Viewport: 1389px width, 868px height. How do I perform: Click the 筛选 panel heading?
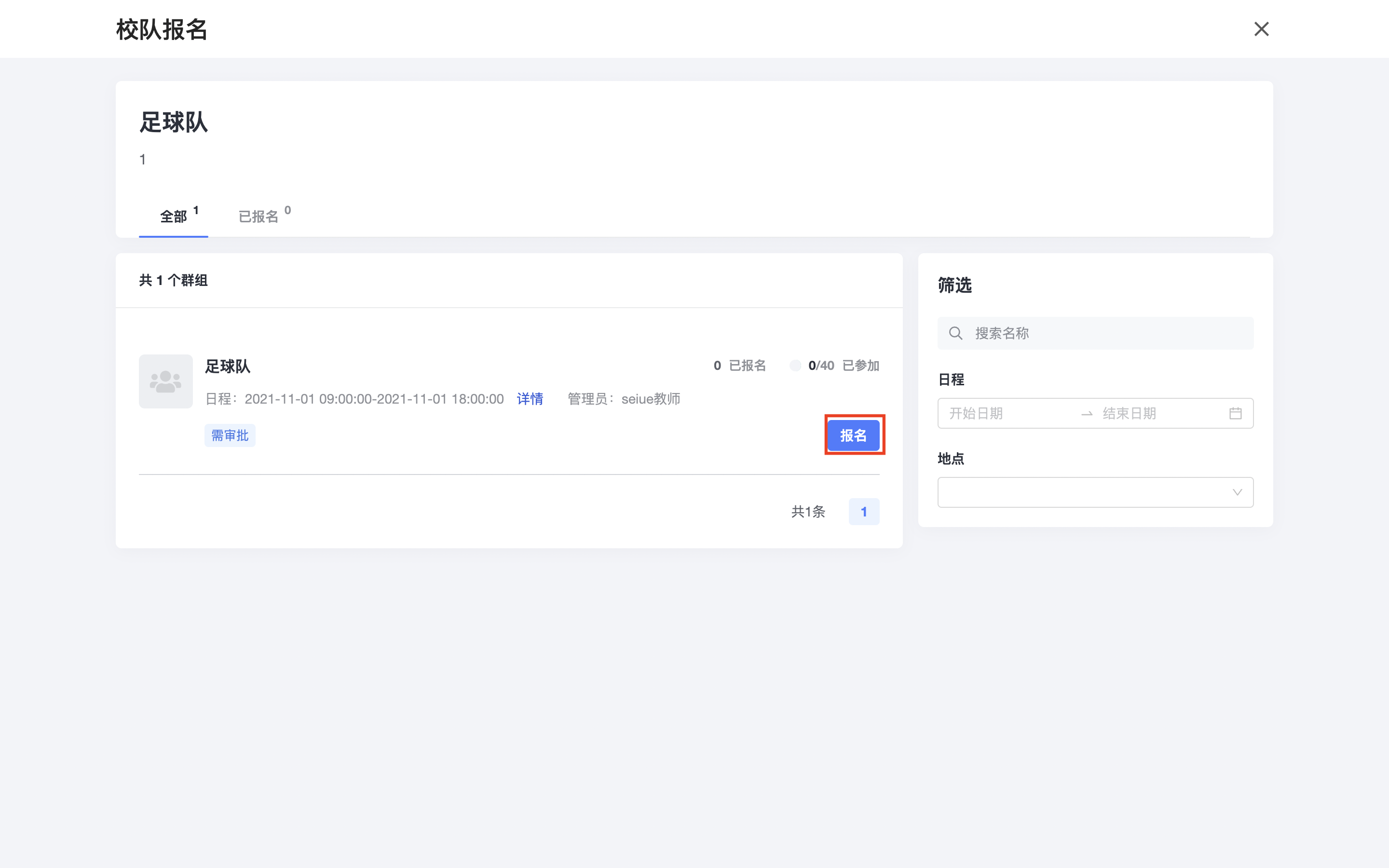pos(954,285)
